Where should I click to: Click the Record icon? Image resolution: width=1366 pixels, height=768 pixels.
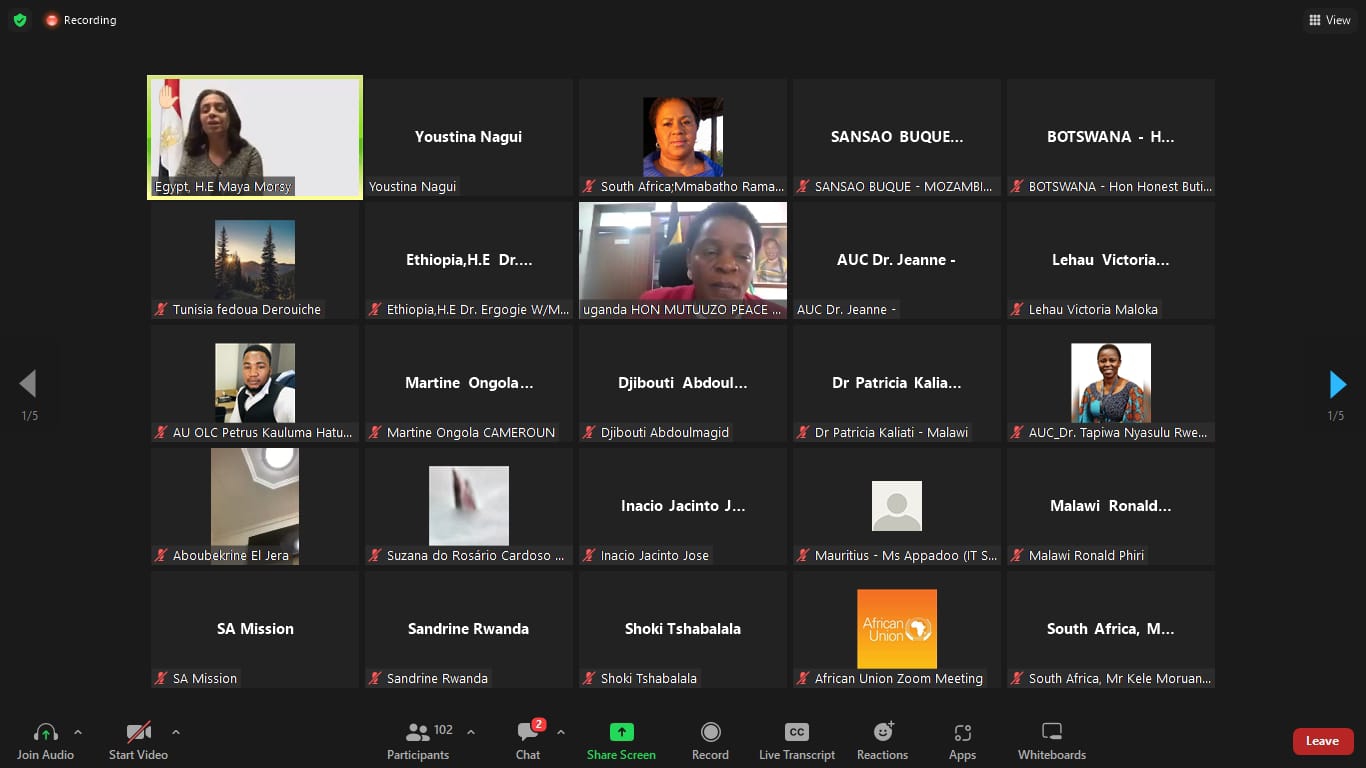tap(710, 732)
